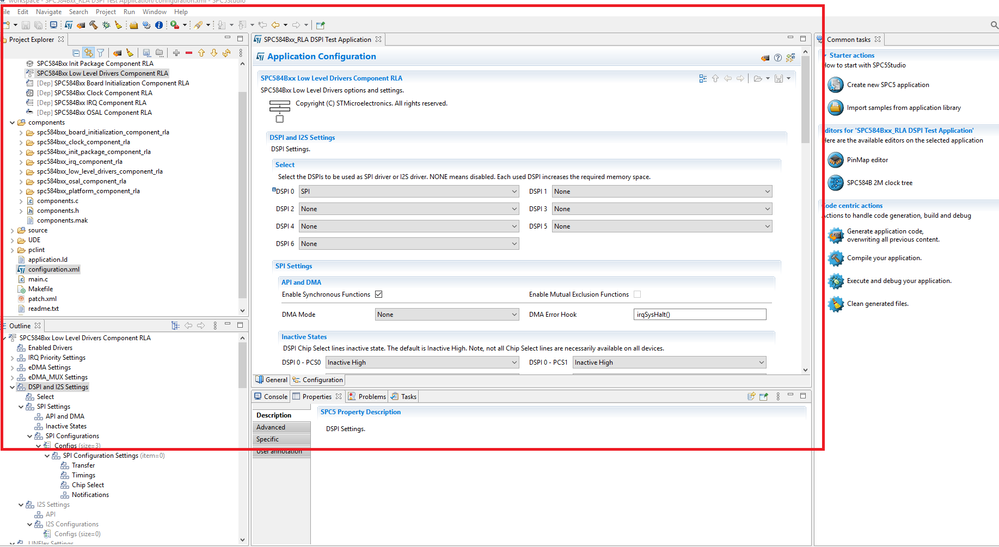
Task: Click the red minus remove component icon
Action: coord(189,53)
